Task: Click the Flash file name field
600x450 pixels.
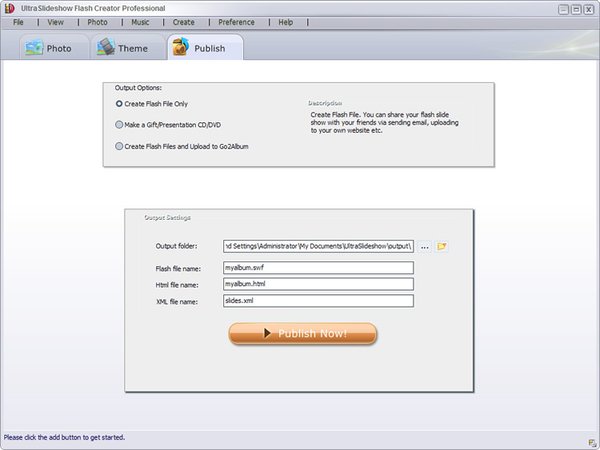Action: 318,267
